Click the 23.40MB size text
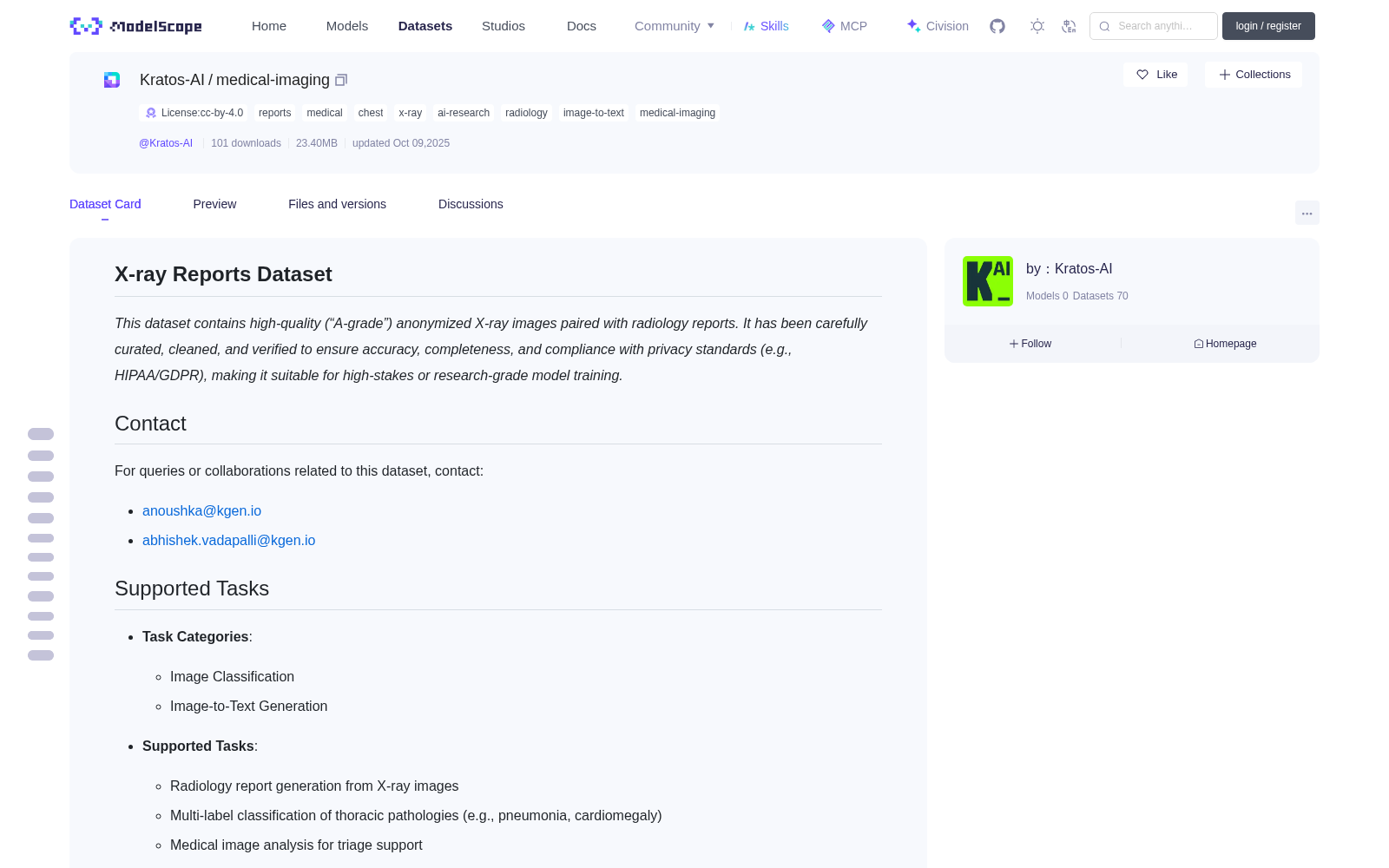 [317, 143]
